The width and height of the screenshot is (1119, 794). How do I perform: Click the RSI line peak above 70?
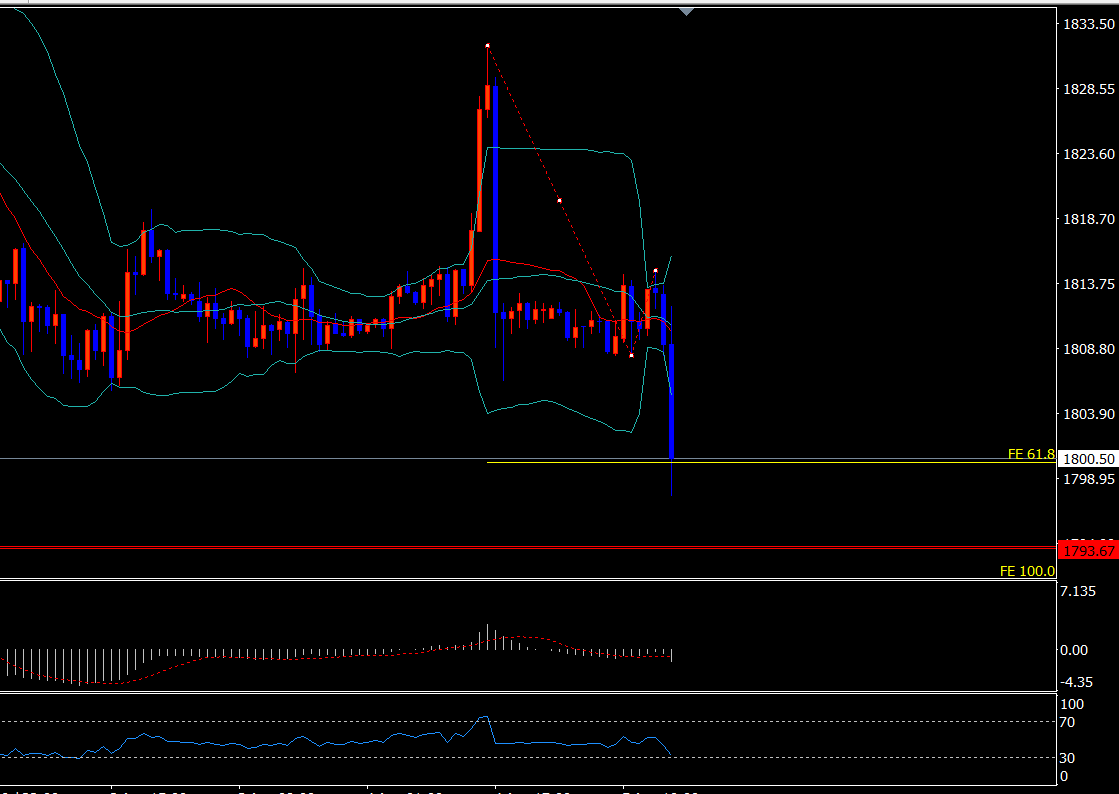(485, 717)
